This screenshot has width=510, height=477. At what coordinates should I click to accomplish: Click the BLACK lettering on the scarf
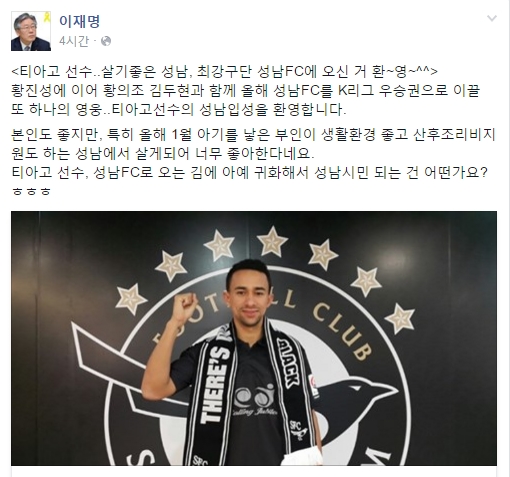(x=289, y=363)
